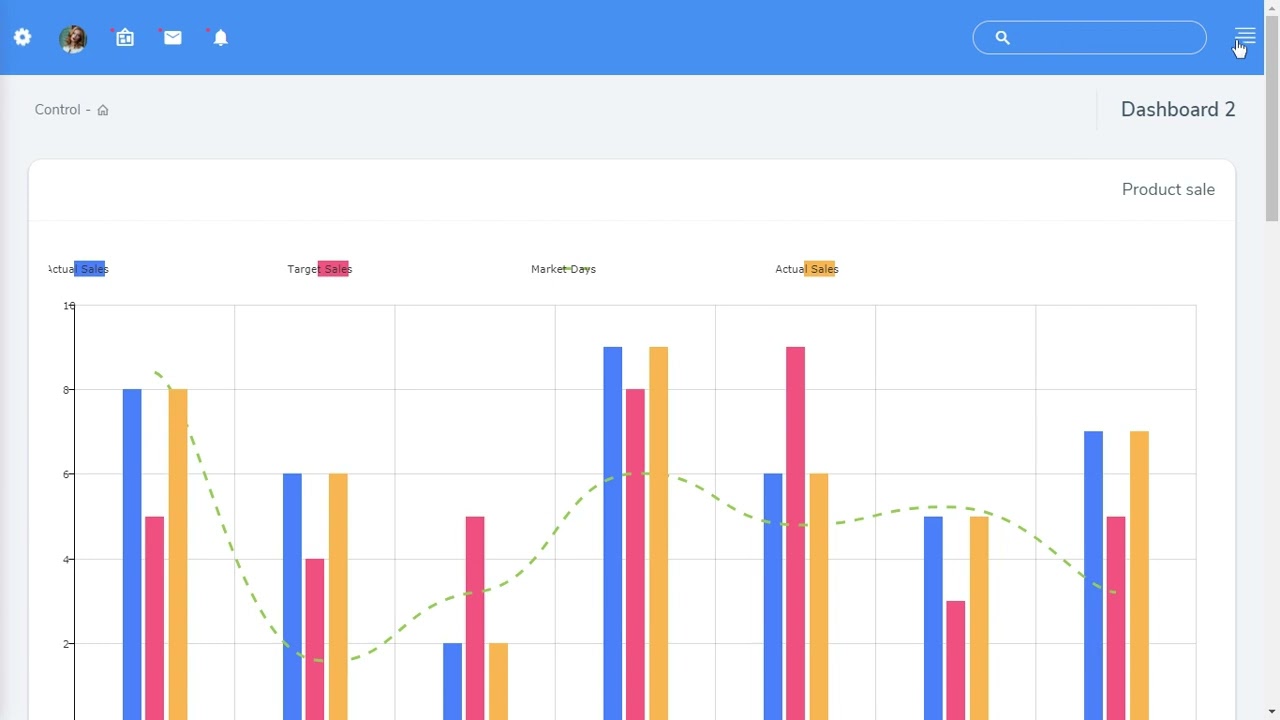Screen dimensions: 1280x720
Task: Toggle pink Target Sales legend item
Action: [320, 269]
